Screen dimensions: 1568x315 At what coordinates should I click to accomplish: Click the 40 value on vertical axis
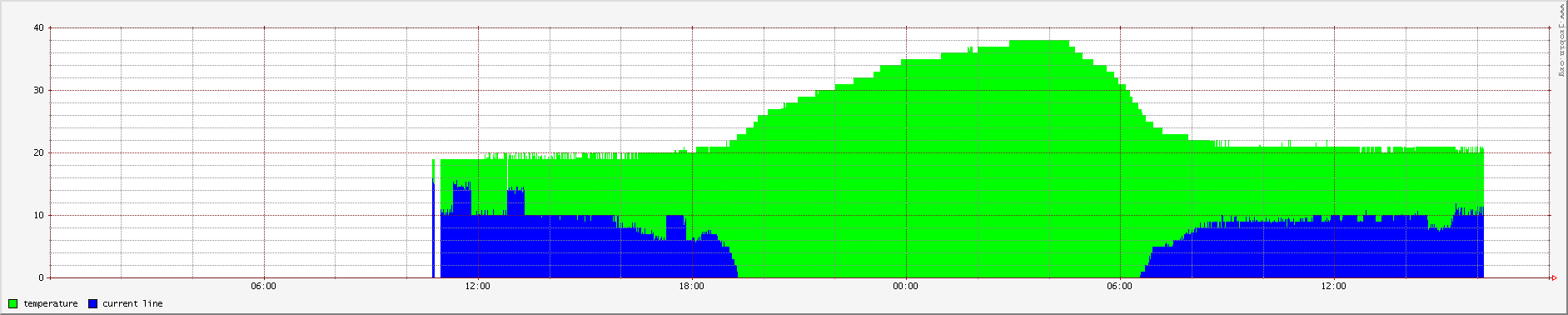(38, 27)
